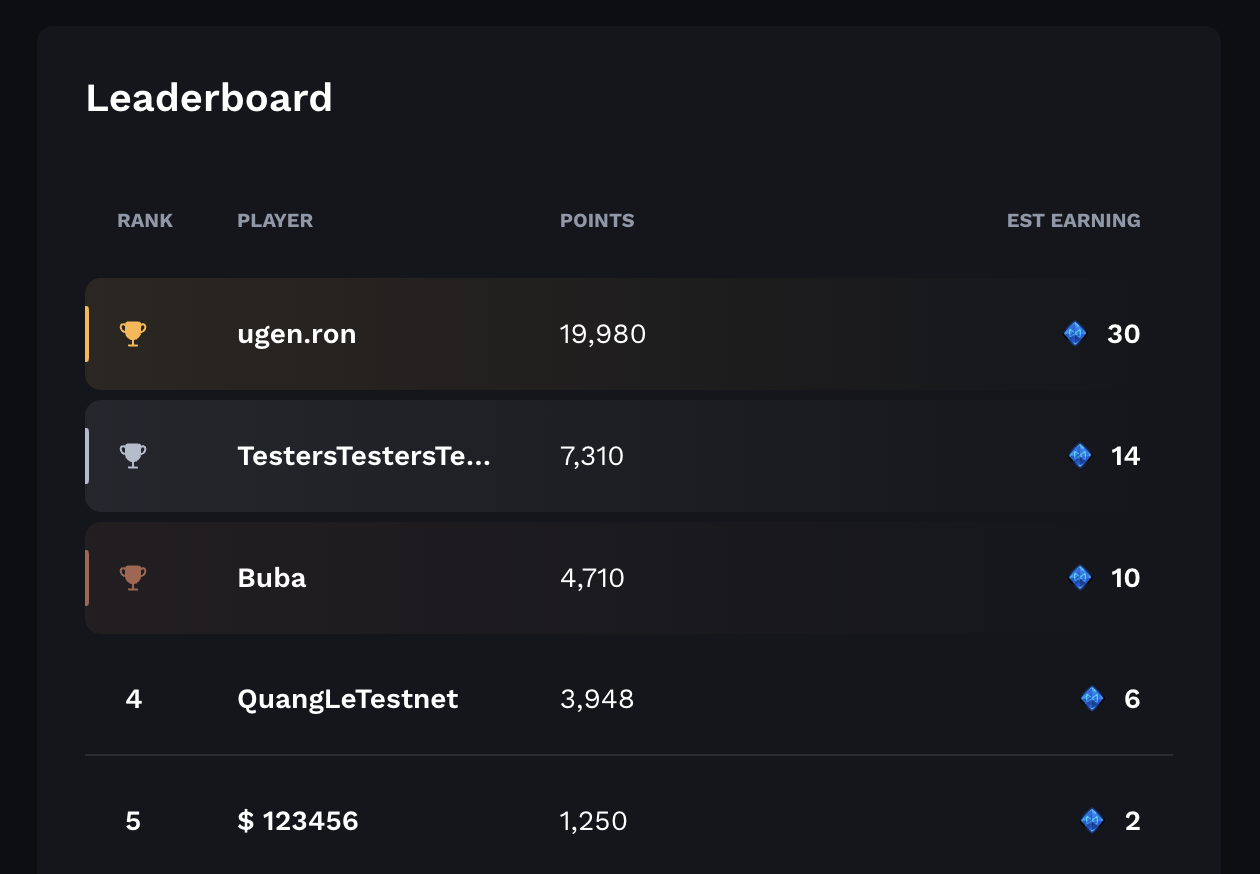This screenshot has height=874, width=1260.
Task: Click the gold trophy icon for ugen.ron
Action: click(132, 334)
